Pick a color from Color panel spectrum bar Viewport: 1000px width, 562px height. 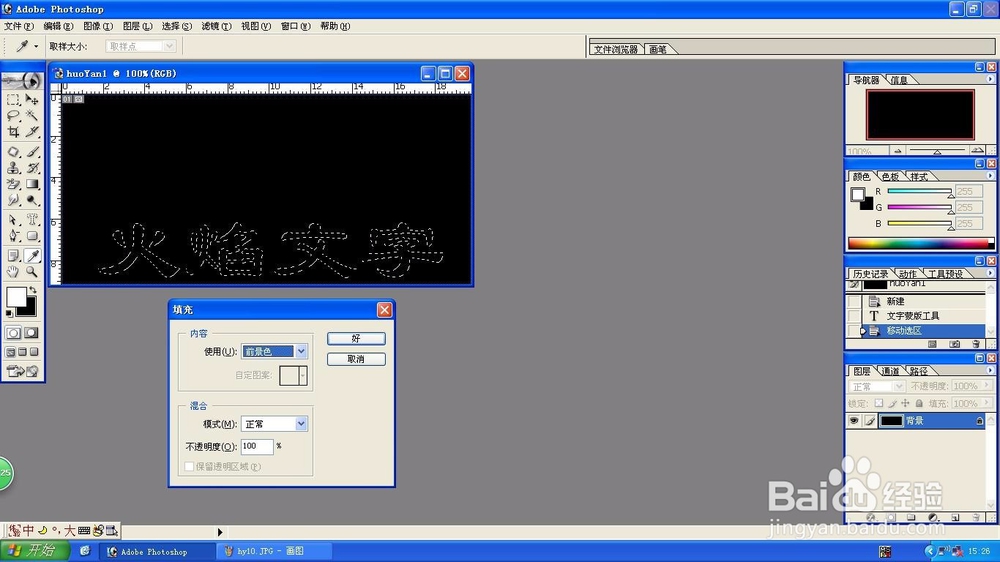920,244
